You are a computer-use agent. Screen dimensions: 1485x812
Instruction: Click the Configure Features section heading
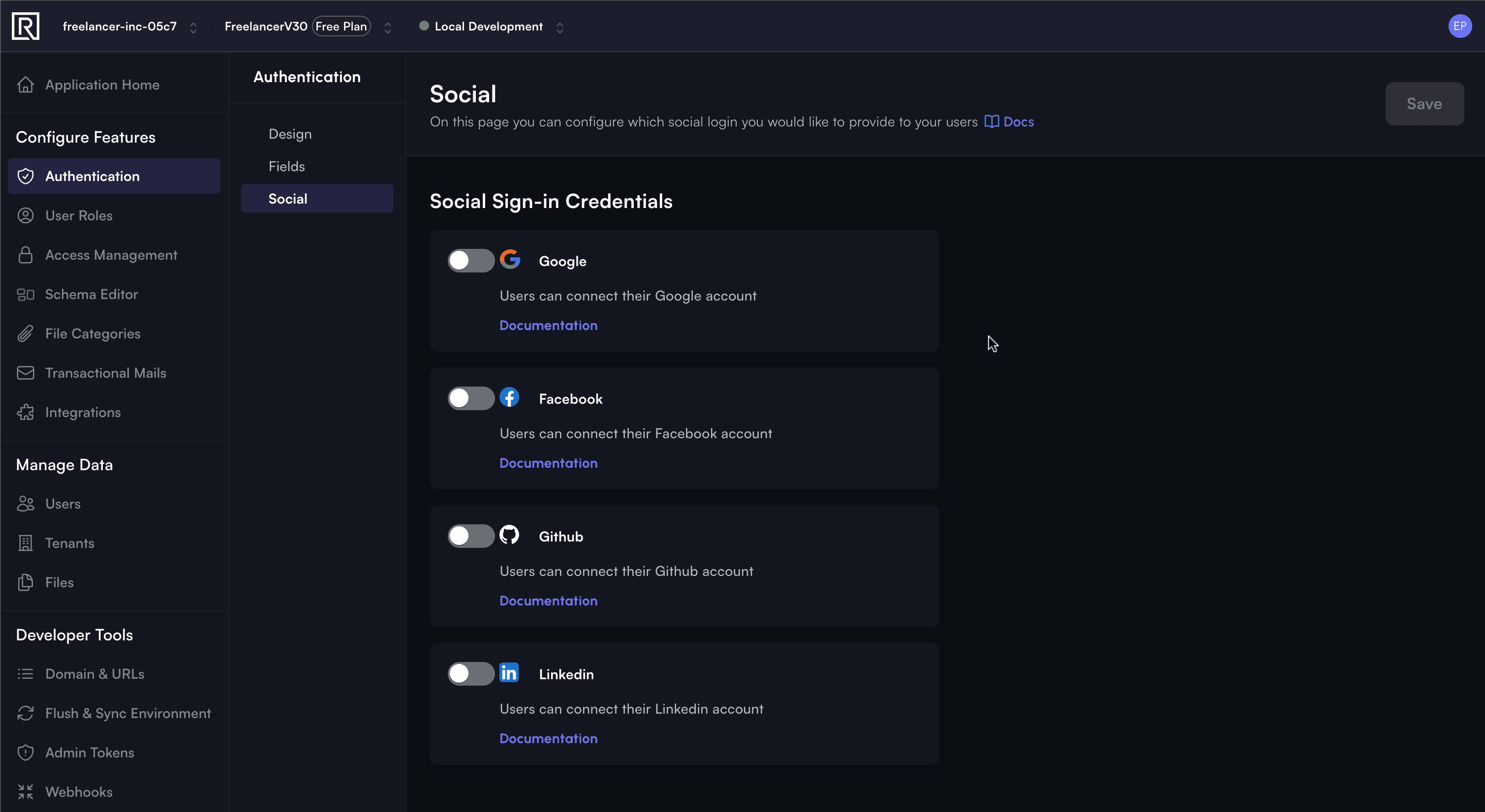click(85, 137)
